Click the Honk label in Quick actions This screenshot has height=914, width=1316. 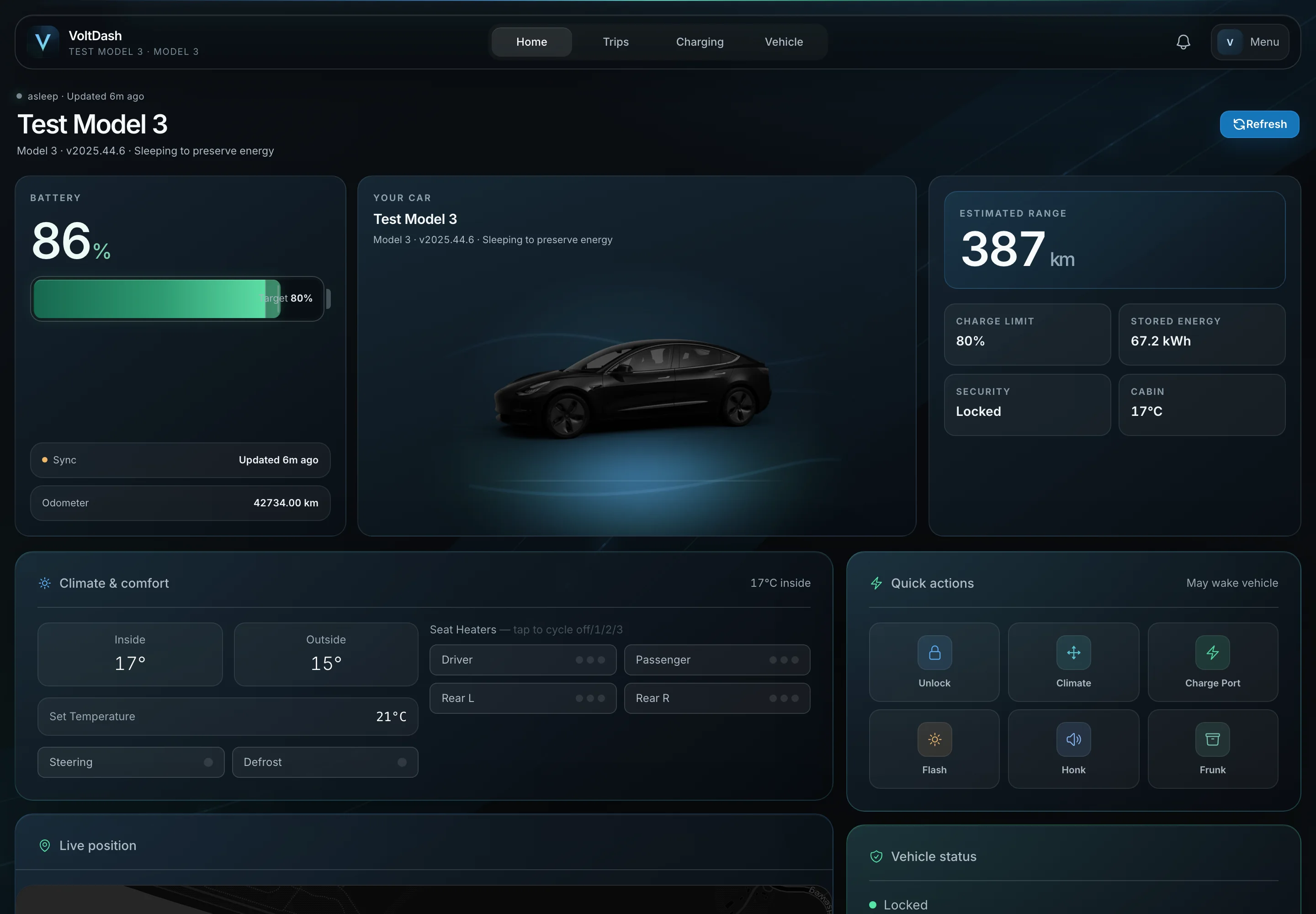(1074, 770)
